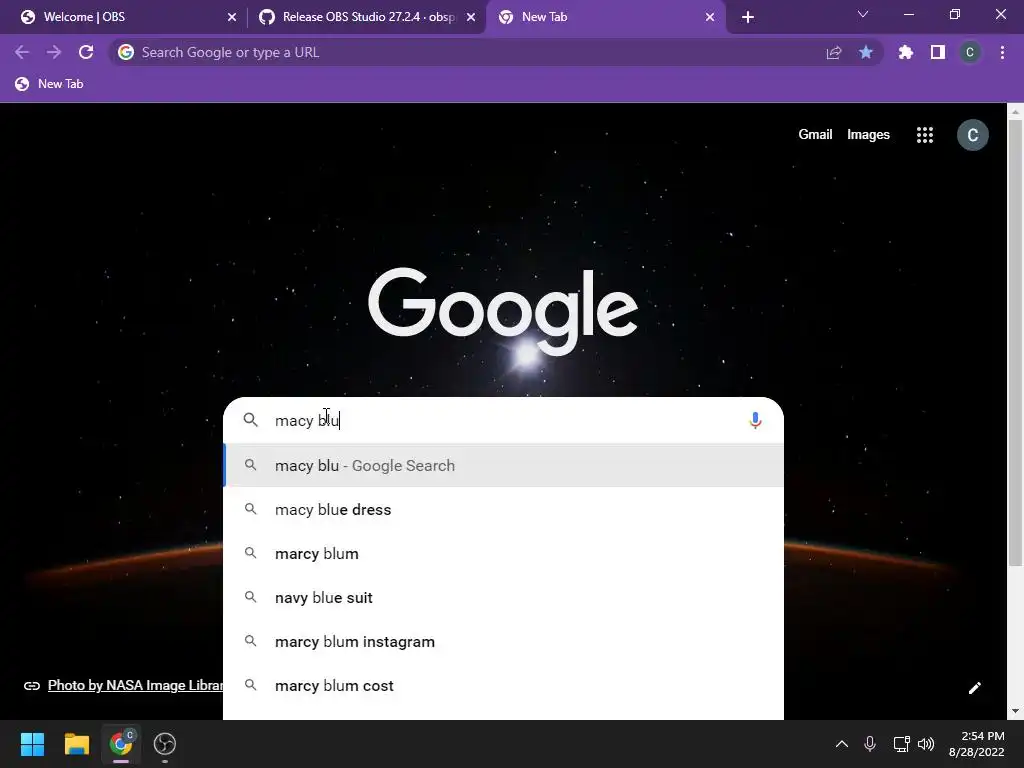
Task: Click in the Google search box text
Action: [506, 421]
